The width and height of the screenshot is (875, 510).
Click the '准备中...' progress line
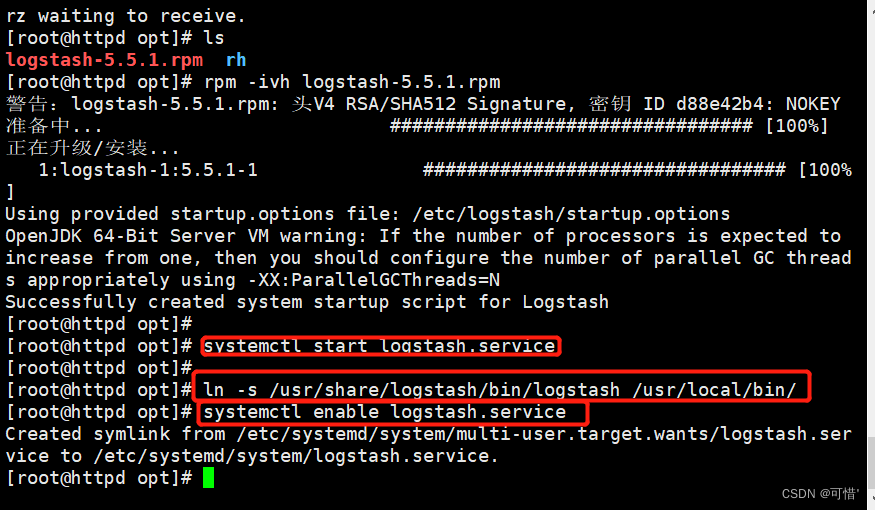click(54, 126)
